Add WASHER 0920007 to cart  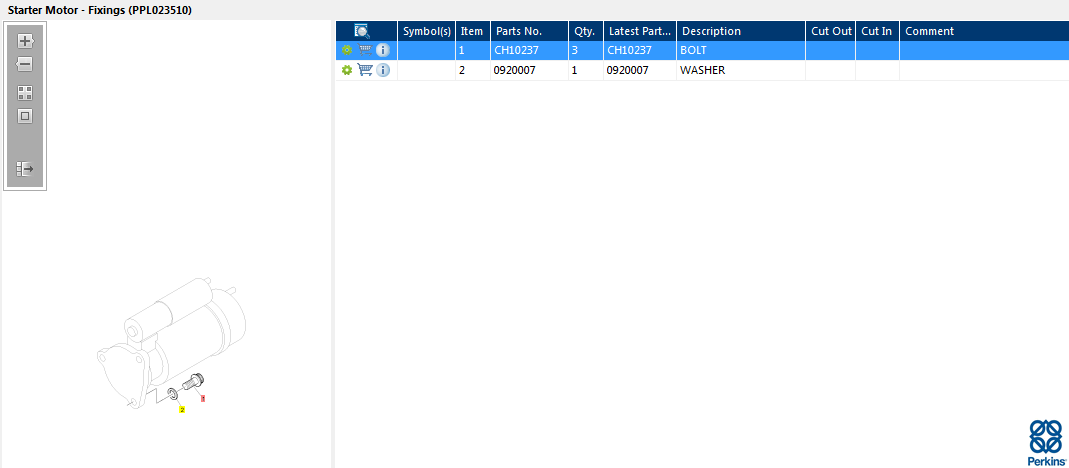click(365, 70)
